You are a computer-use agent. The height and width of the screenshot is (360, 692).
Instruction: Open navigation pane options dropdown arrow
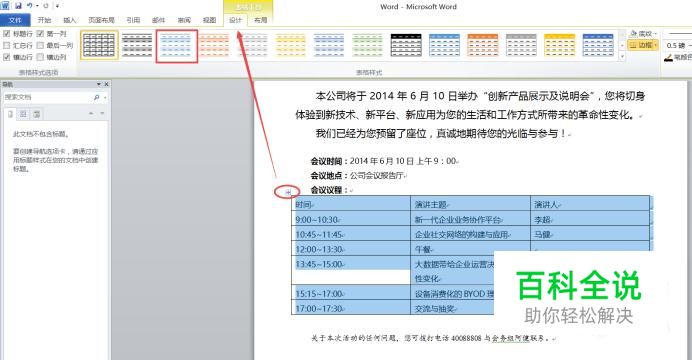tap(98, 84)
